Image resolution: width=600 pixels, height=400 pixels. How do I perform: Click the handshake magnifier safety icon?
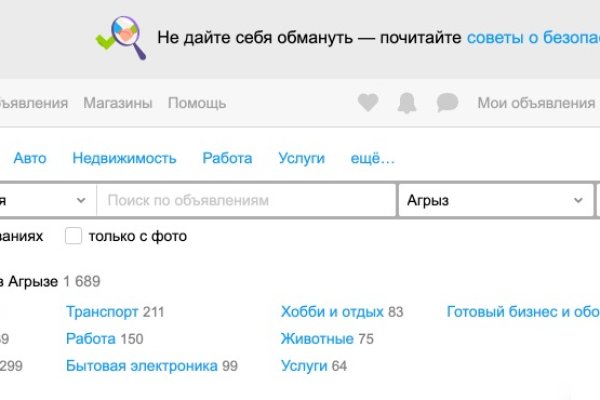pyautogui.click(x=121, y=36)
